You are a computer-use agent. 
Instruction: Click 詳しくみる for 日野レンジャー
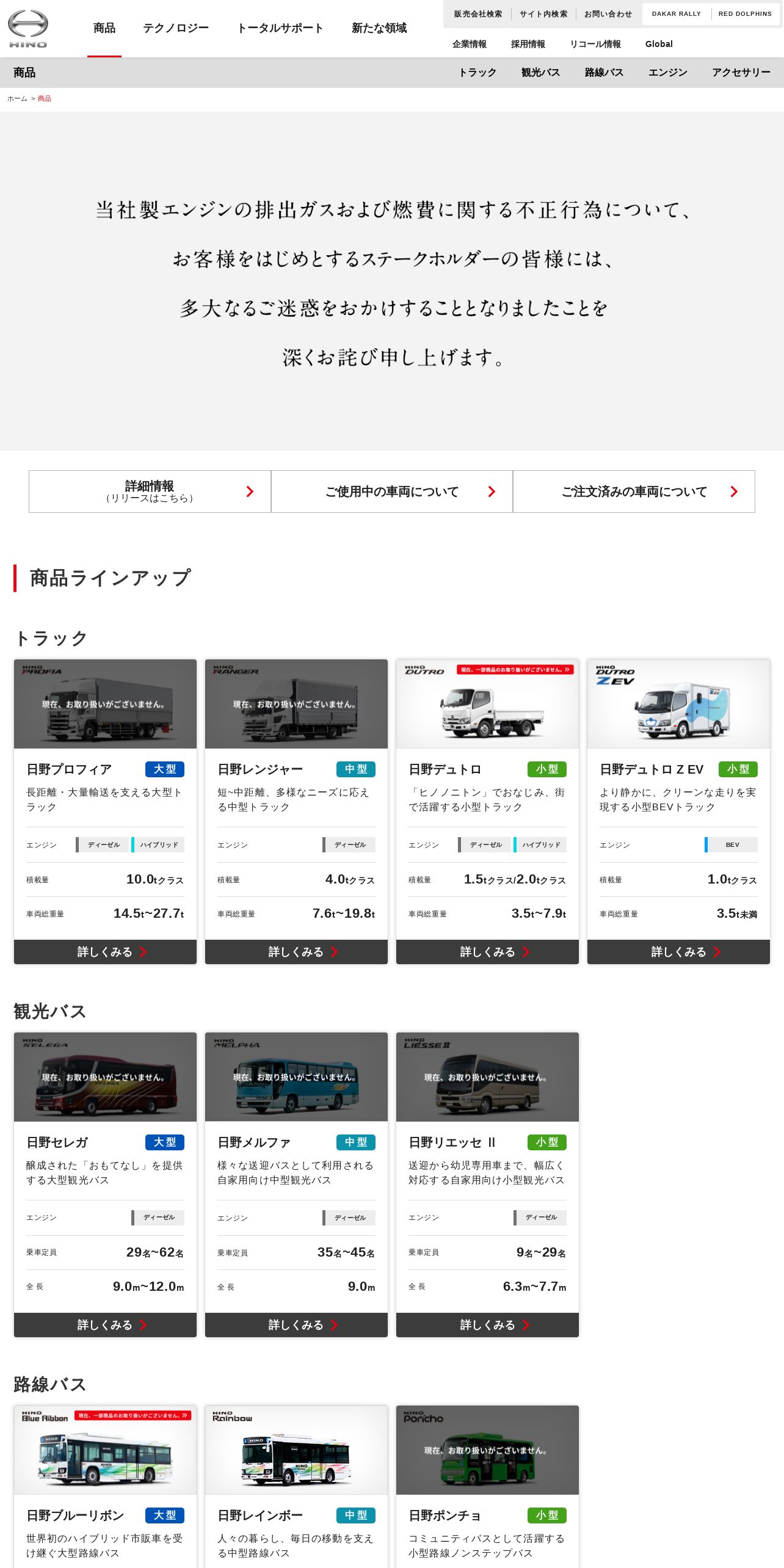click(x=296, y=952)
